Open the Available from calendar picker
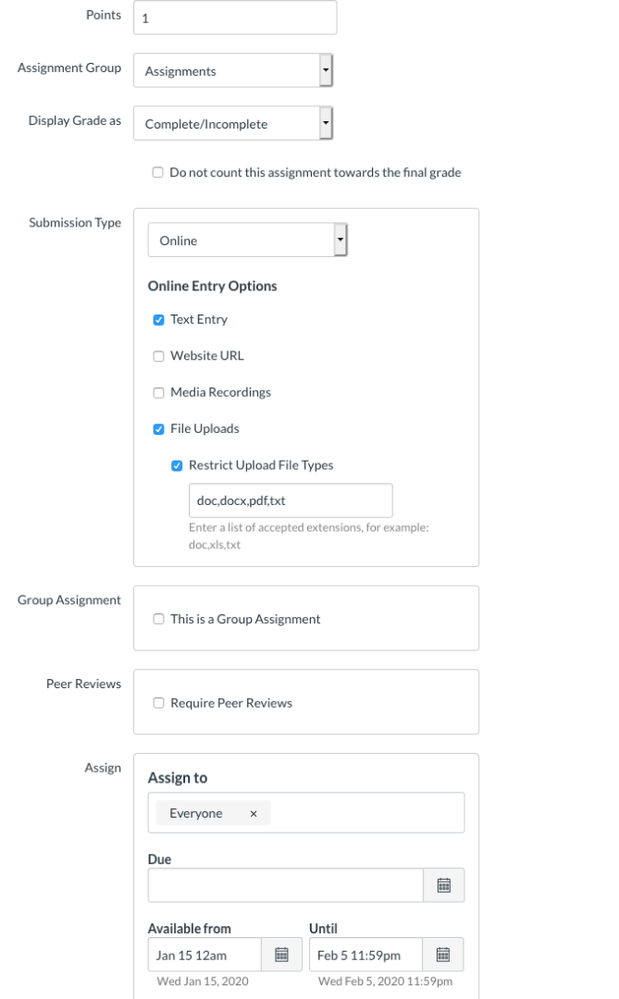The height and width of the screenshot is (999, 619). click(x=282, y=955)
